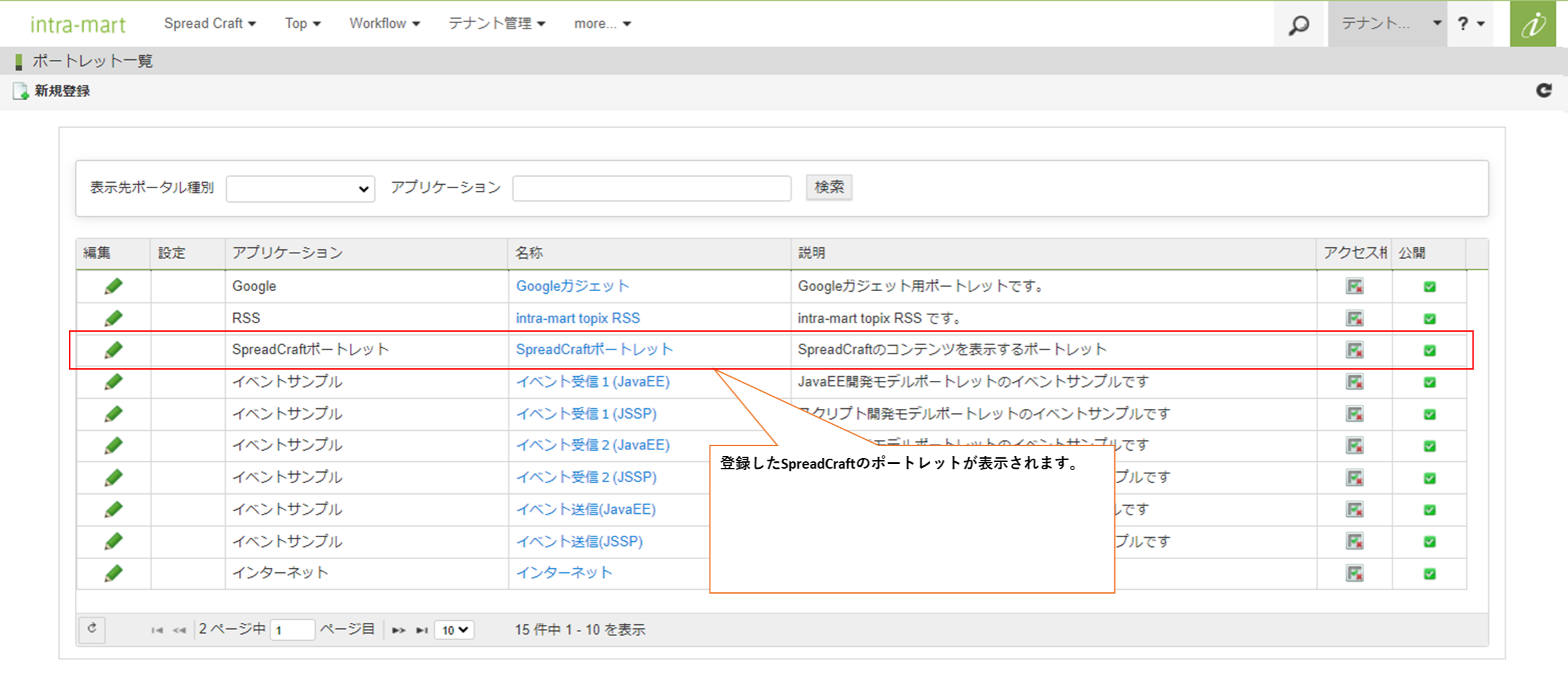Screen dimensions: 1568x698
Task: Jump to the last page in pagination
Action: pos(421,630)
